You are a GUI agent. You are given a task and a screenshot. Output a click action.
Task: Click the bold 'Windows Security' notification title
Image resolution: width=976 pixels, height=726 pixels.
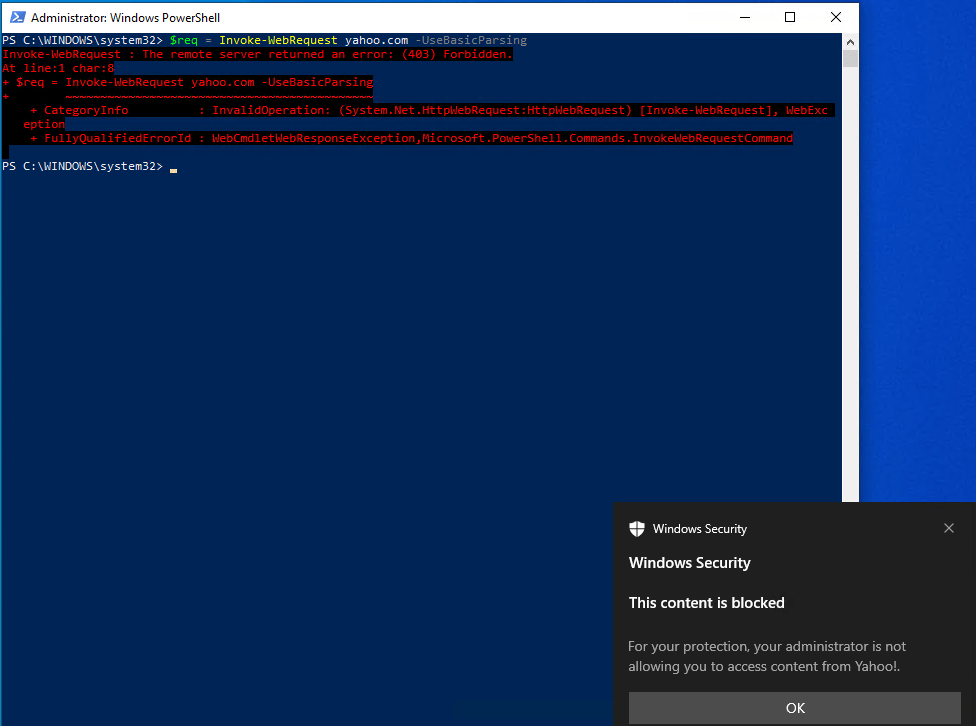(x=689, y=563)
